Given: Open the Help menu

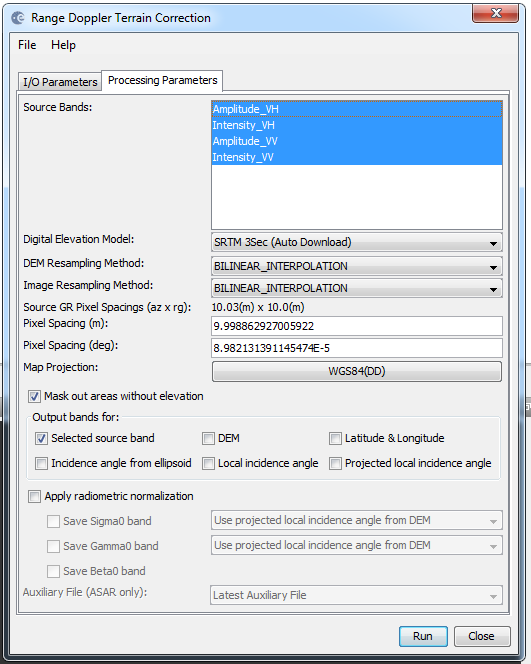Looking at the screenshot, I should click(64, 45).
